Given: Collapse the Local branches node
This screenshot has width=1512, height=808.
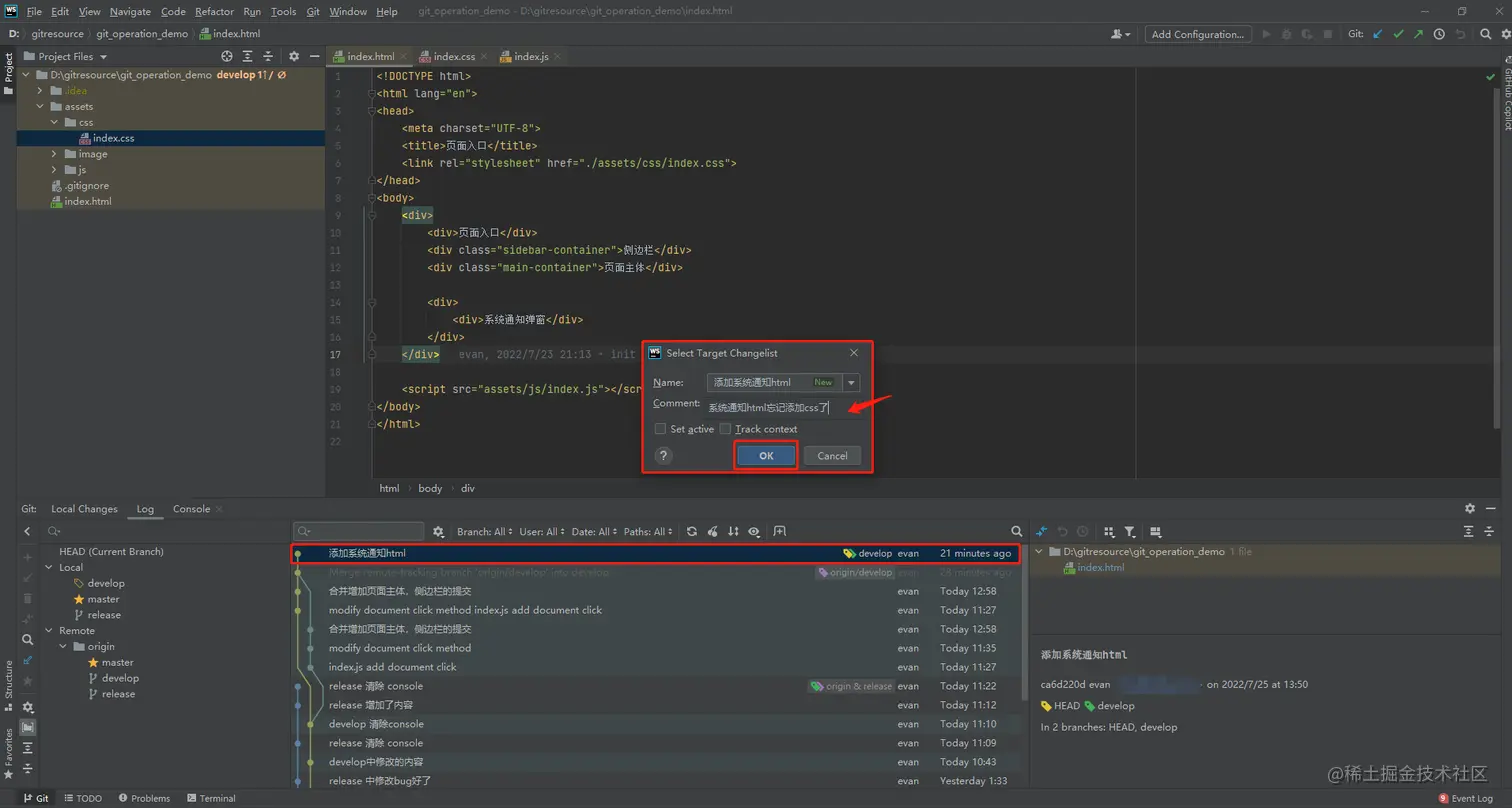Looking at the screenshot, I should pos(50,567).
